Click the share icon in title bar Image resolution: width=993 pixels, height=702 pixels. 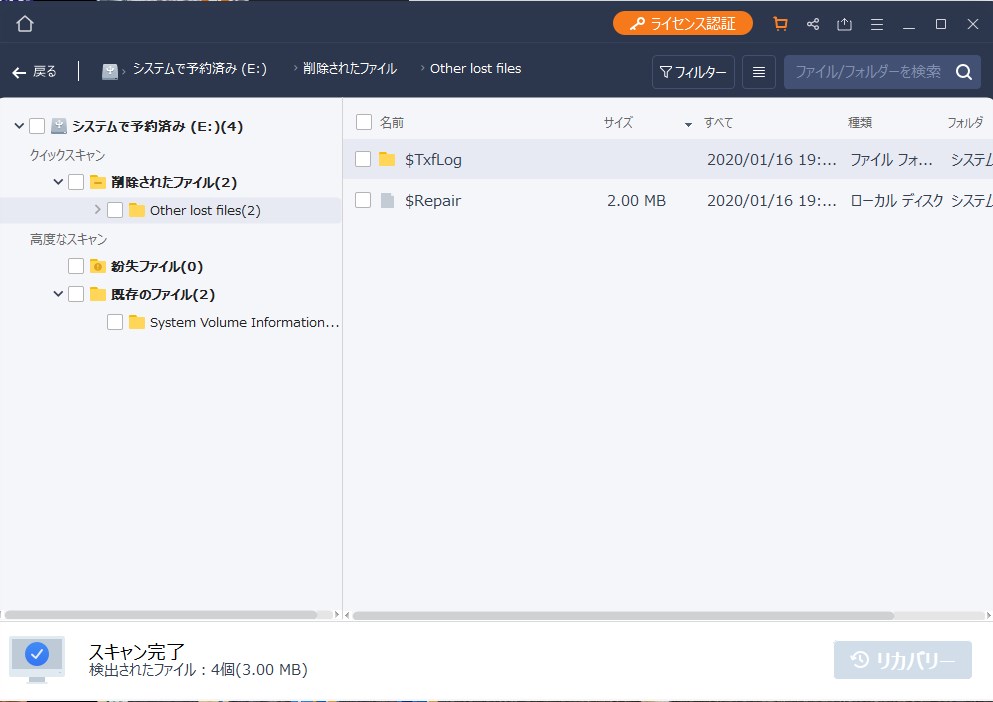click(812, 24)
